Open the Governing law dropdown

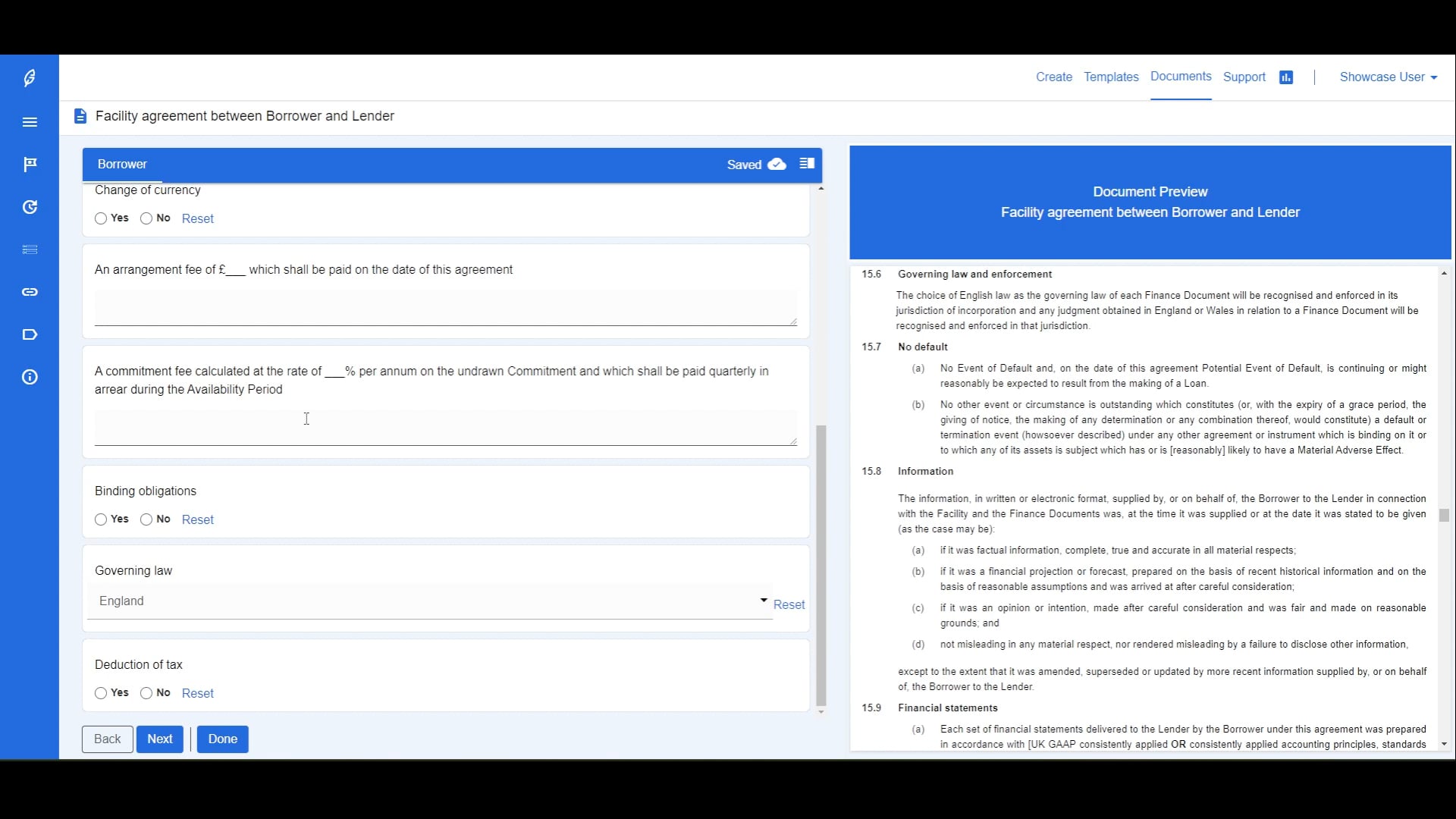coord(429,601)
